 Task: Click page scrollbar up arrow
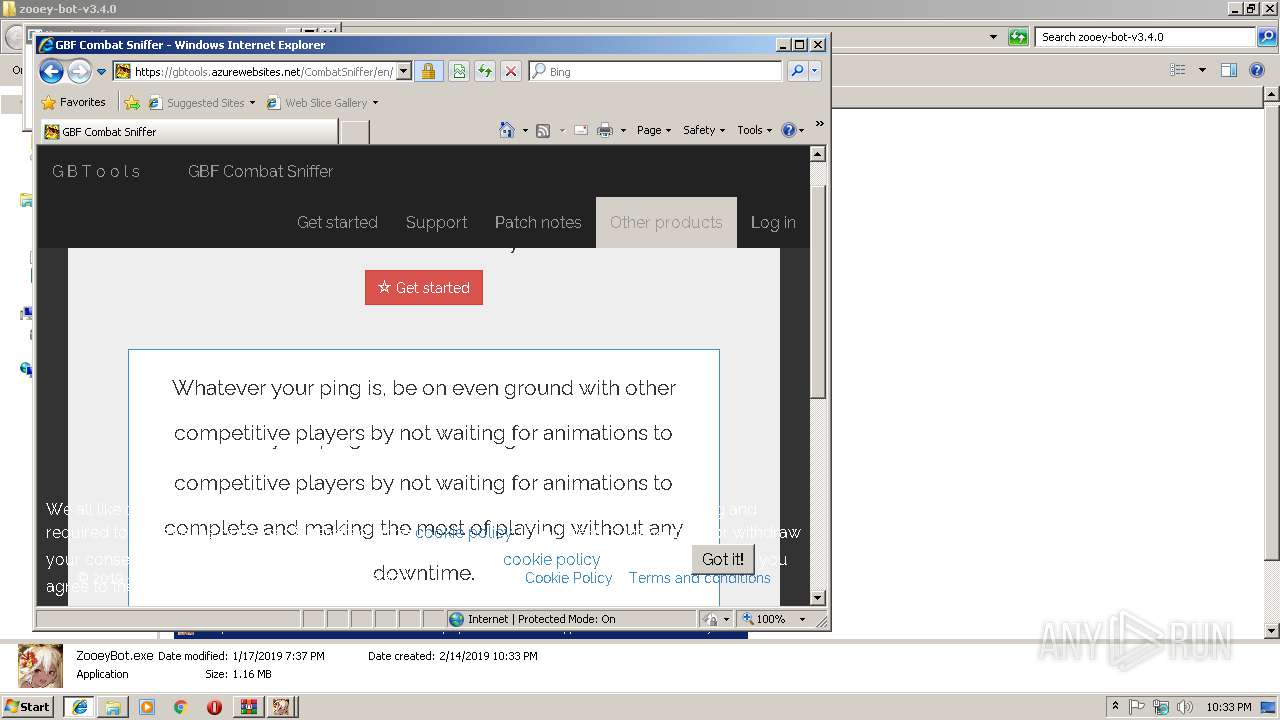tap(817, 154)
